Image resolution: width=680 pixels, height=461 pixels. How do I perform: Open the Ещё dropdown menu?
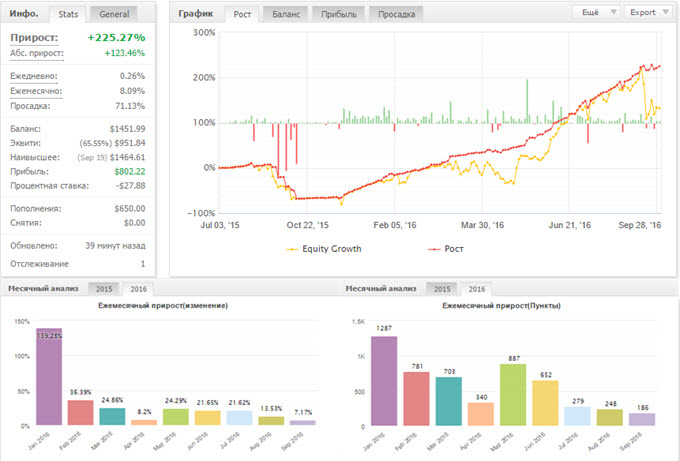(x=597, y=12)
